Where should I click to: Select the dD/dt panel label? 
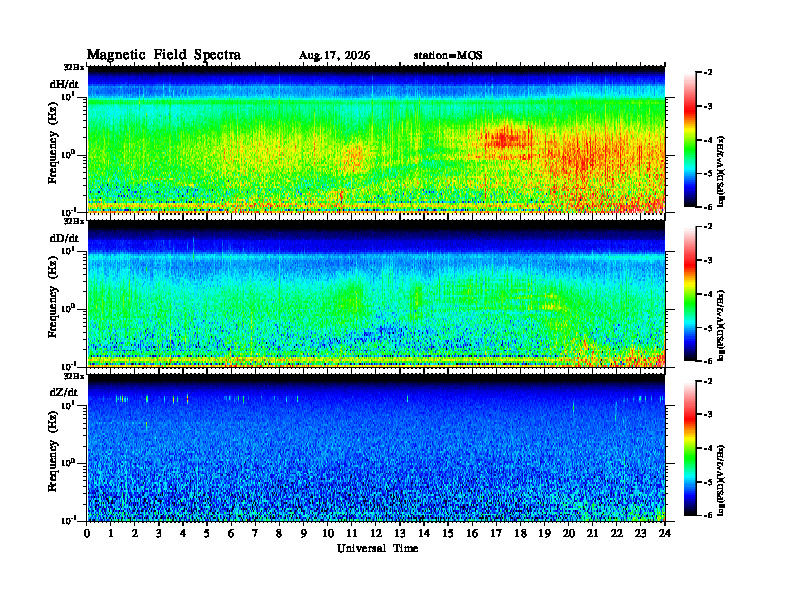tap(64, 238)
